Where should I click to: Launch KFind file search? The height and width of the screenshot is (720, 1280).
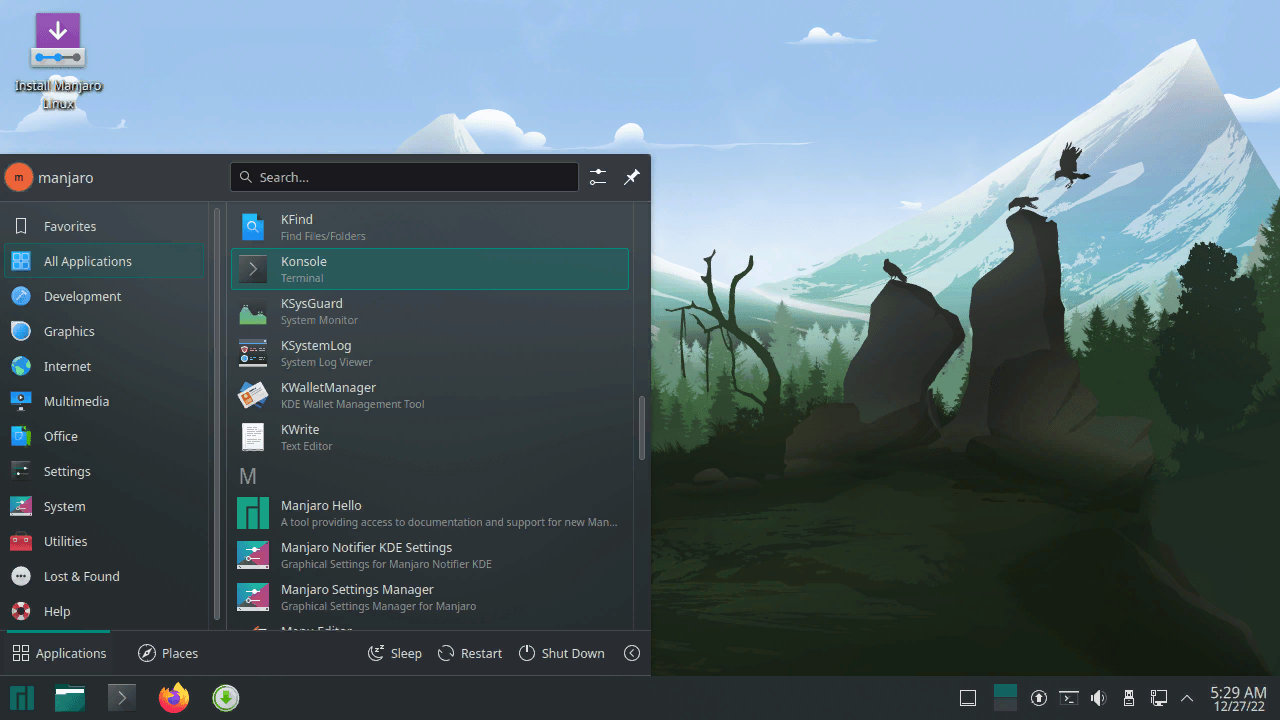[x=430, y=227]
